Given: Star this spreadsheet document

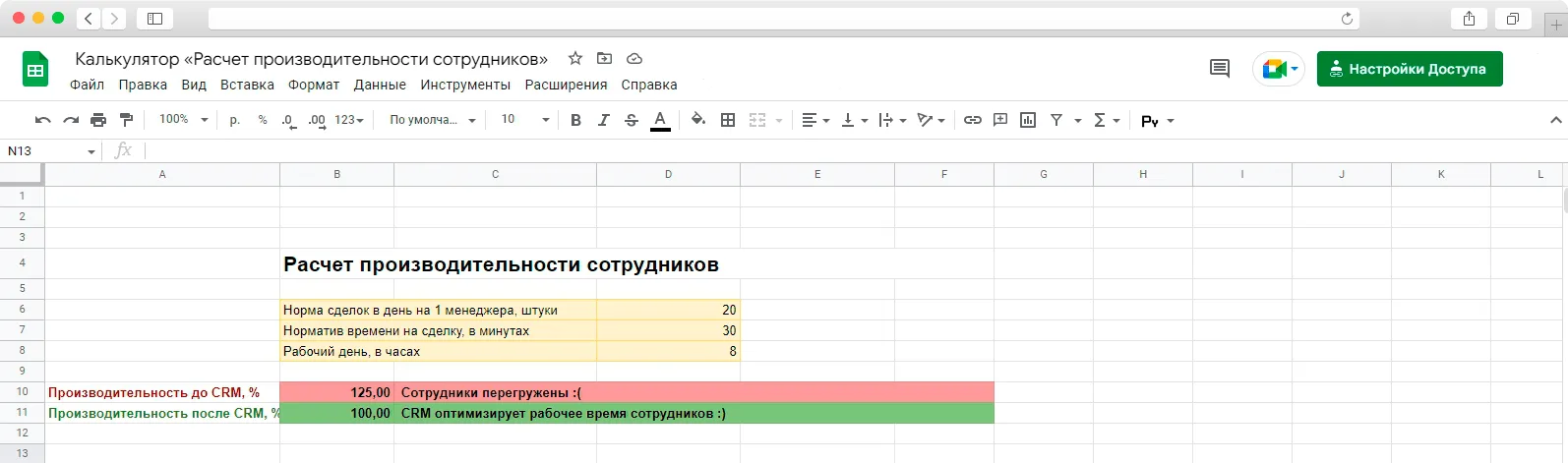Looking at the screenshot, I should click(x=575, y=58).
